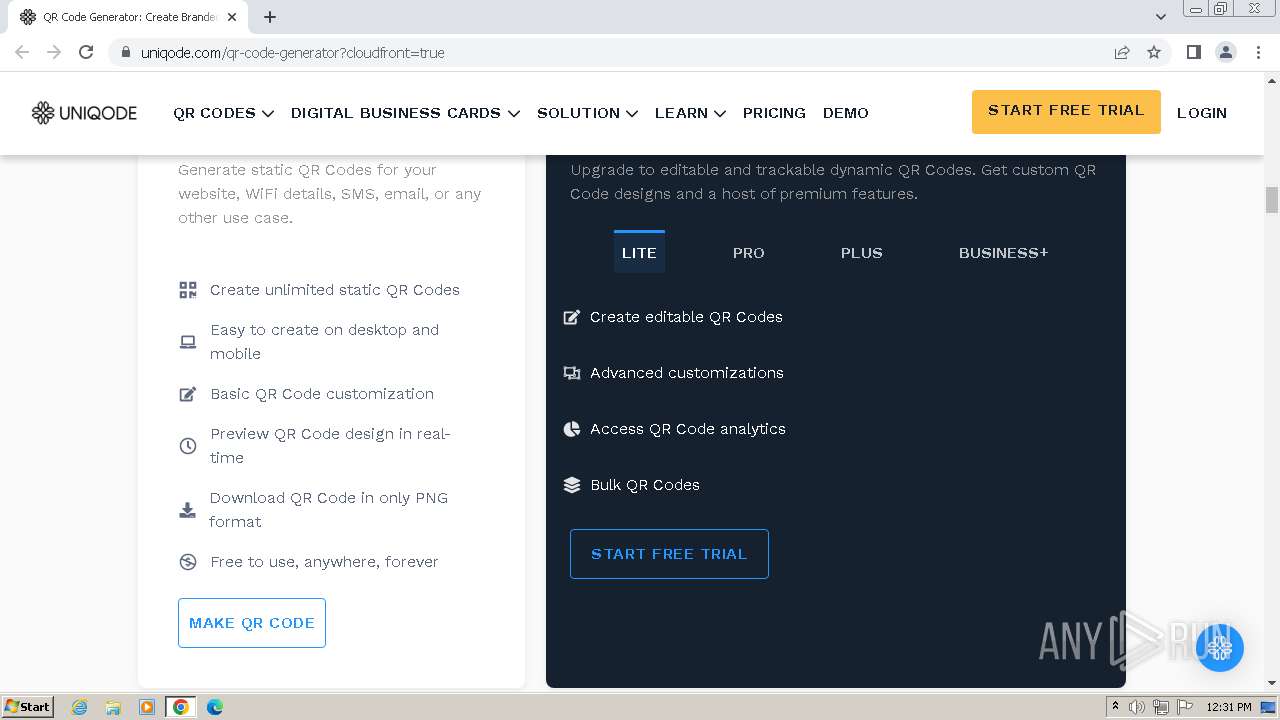The image size is (1280, 720).
Task: Go forward using the browser forward arrow
Action: click(x=54, y=52)
